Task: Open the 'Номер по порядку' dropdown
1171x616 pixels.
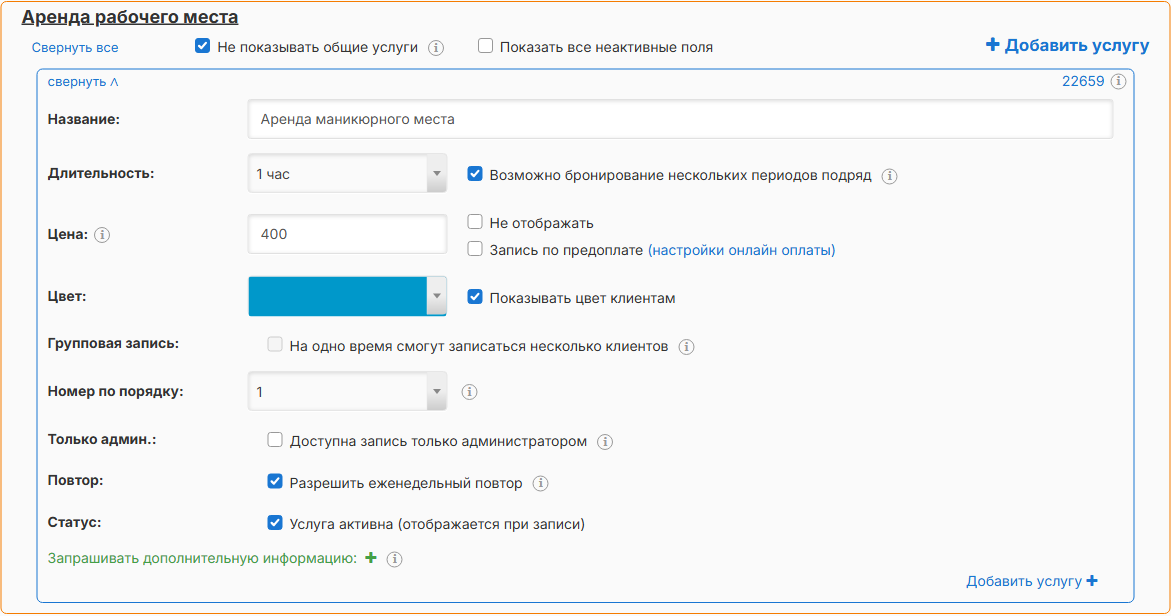Action: click(347, 391)
